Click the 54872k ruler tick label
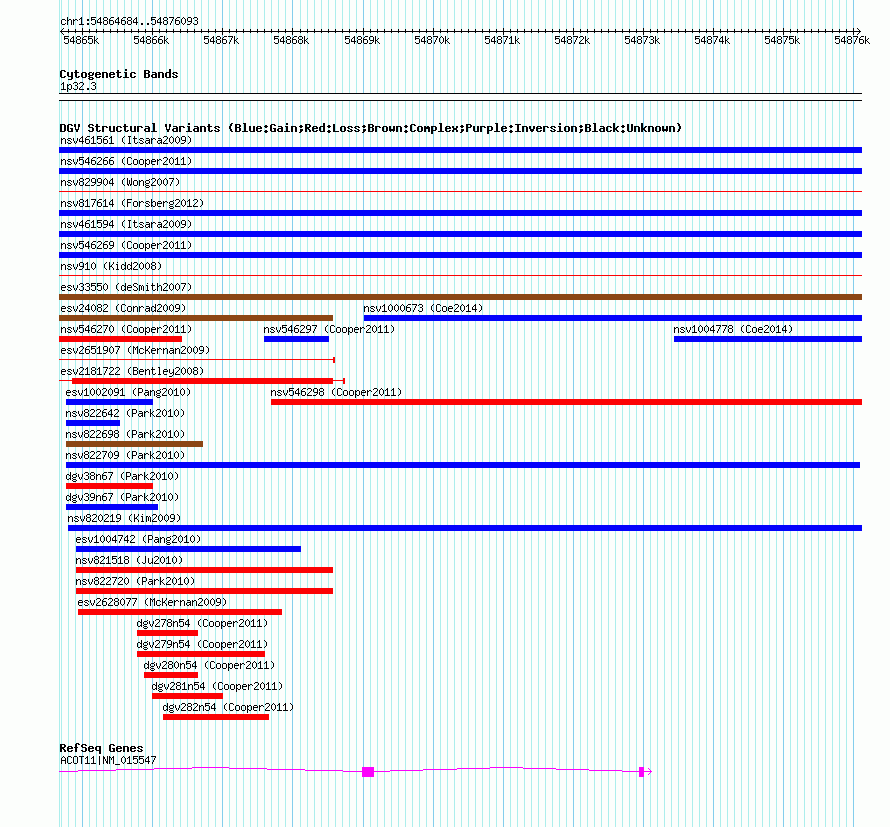 [x=572, y=40]
